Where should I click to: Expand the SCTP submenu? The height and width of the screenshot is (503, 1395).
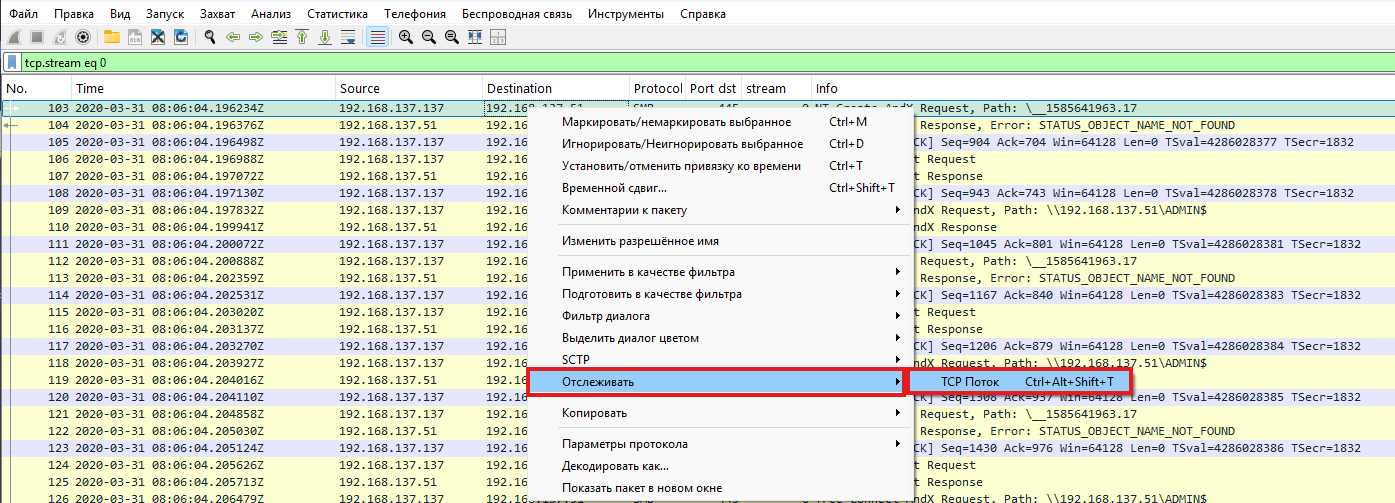click(719, 360)
